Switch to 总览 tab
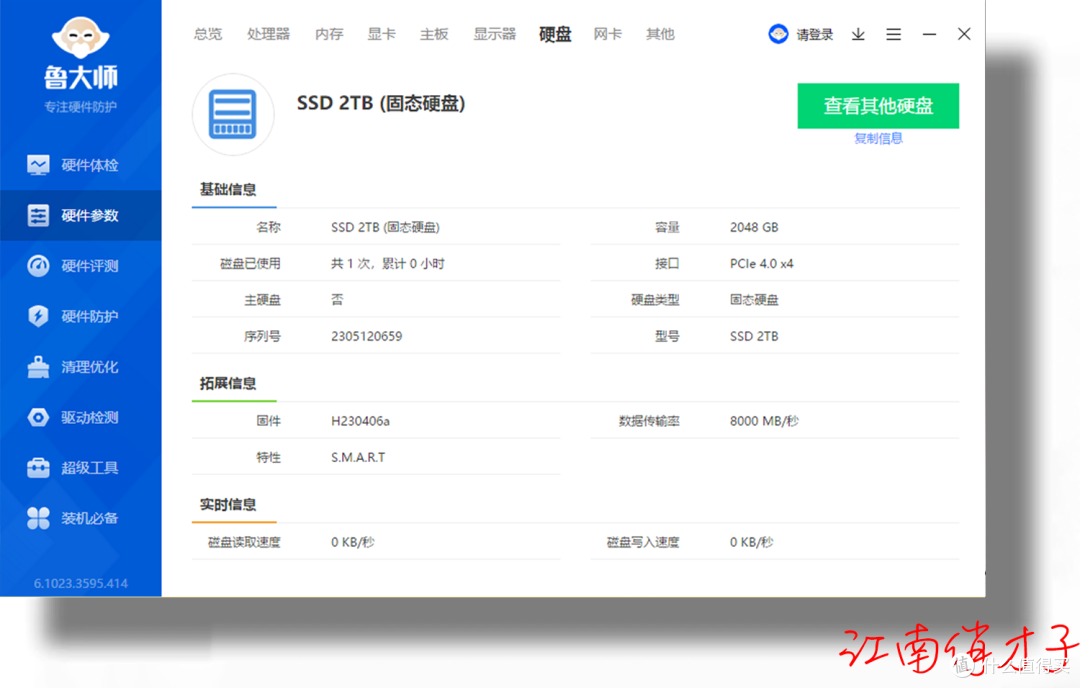This screenshot has width=1080, height=688. click(208, 34)
